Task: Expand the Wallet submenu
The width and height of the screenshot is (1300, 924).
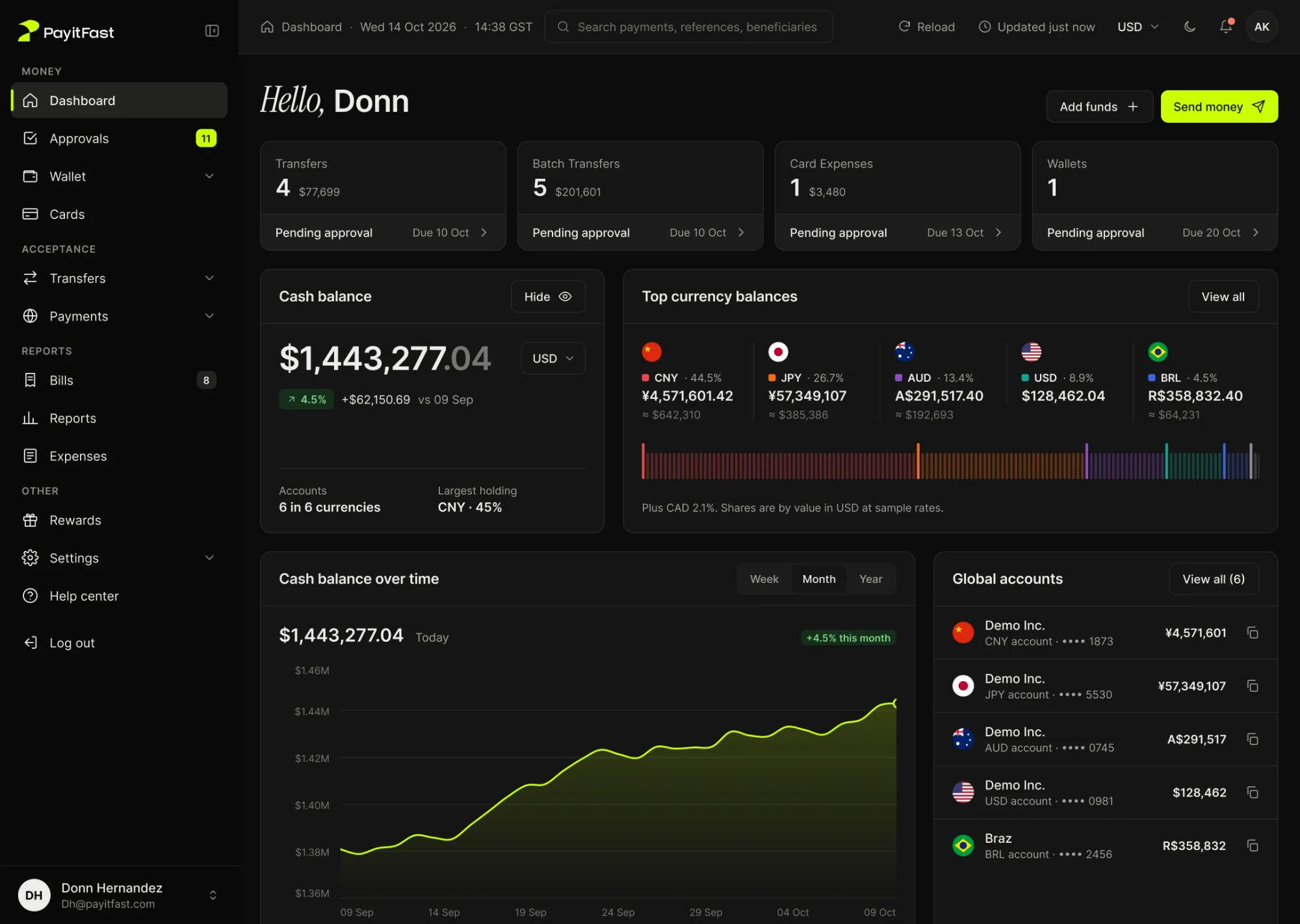Action: pos(119,177)
